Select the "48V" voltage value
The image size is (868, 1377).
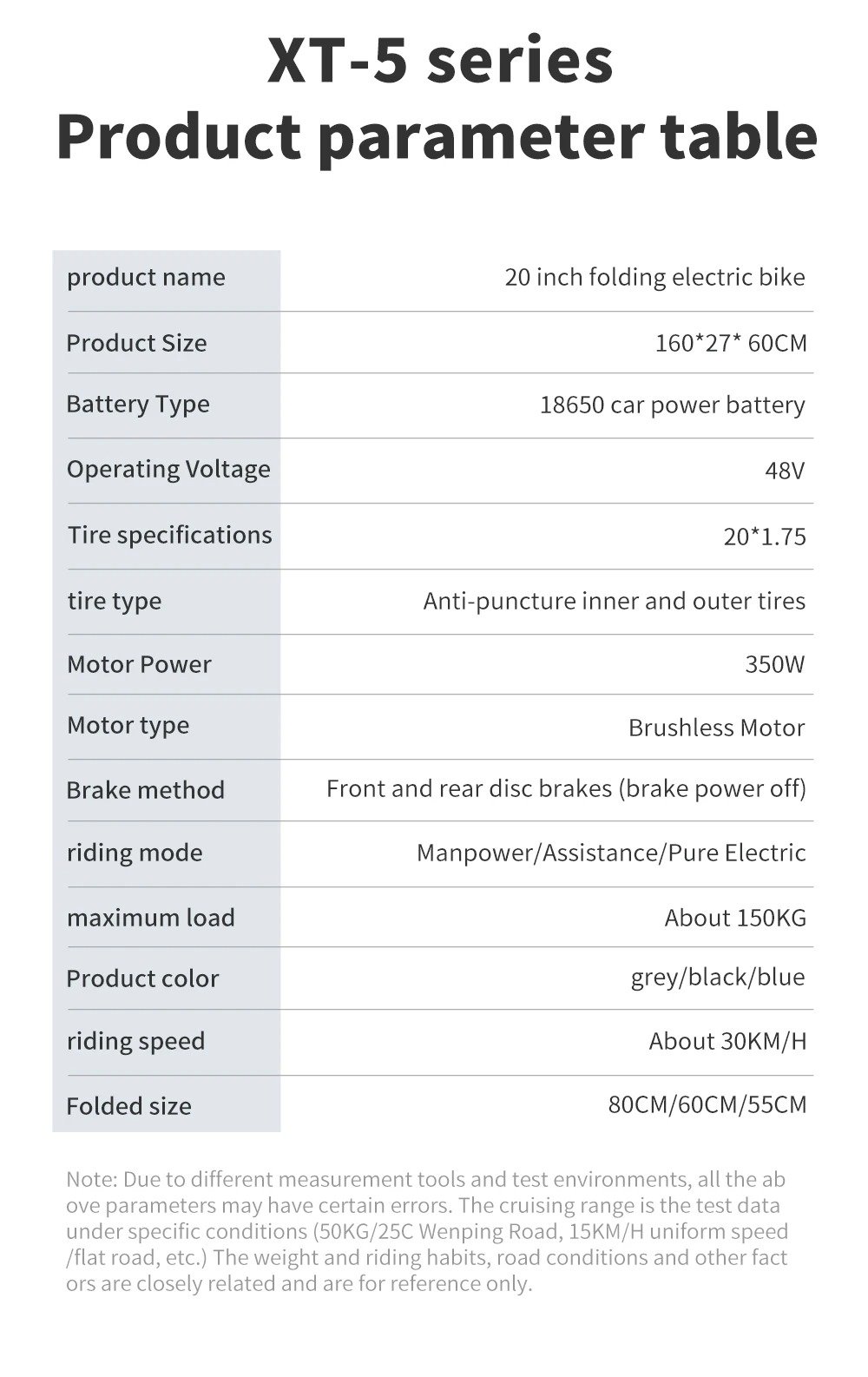785,471
